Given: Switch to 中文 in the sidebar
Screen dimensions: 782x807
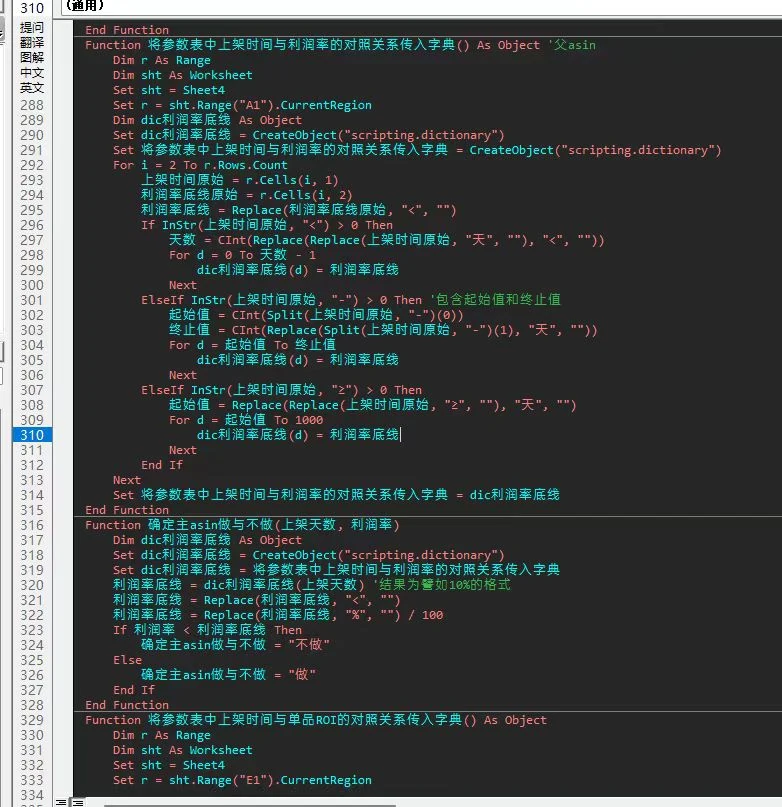Looking at the screenshot, I should pos(32,73).
